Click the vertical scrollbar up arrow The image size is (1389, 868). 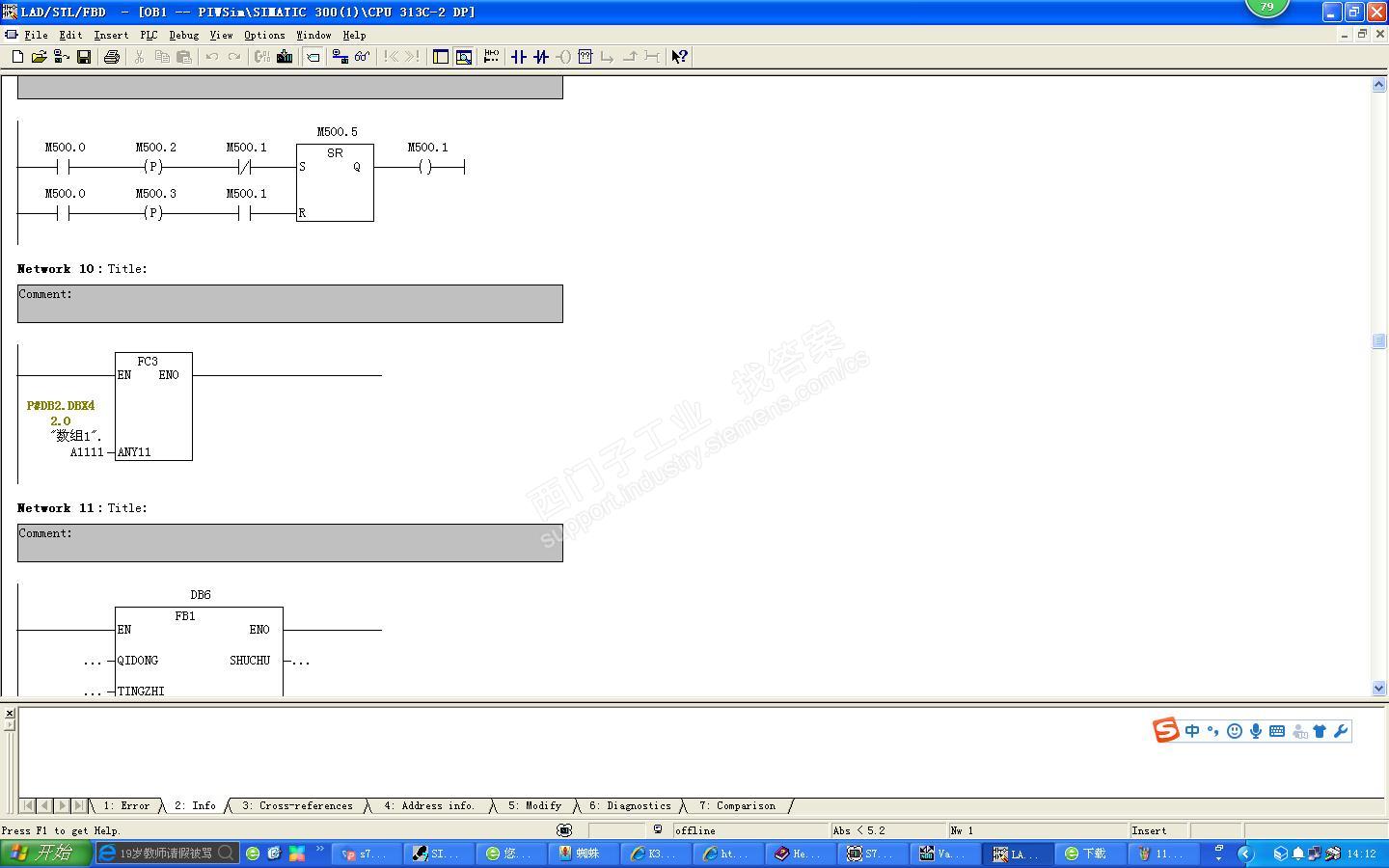click(x=1378, y=85)
